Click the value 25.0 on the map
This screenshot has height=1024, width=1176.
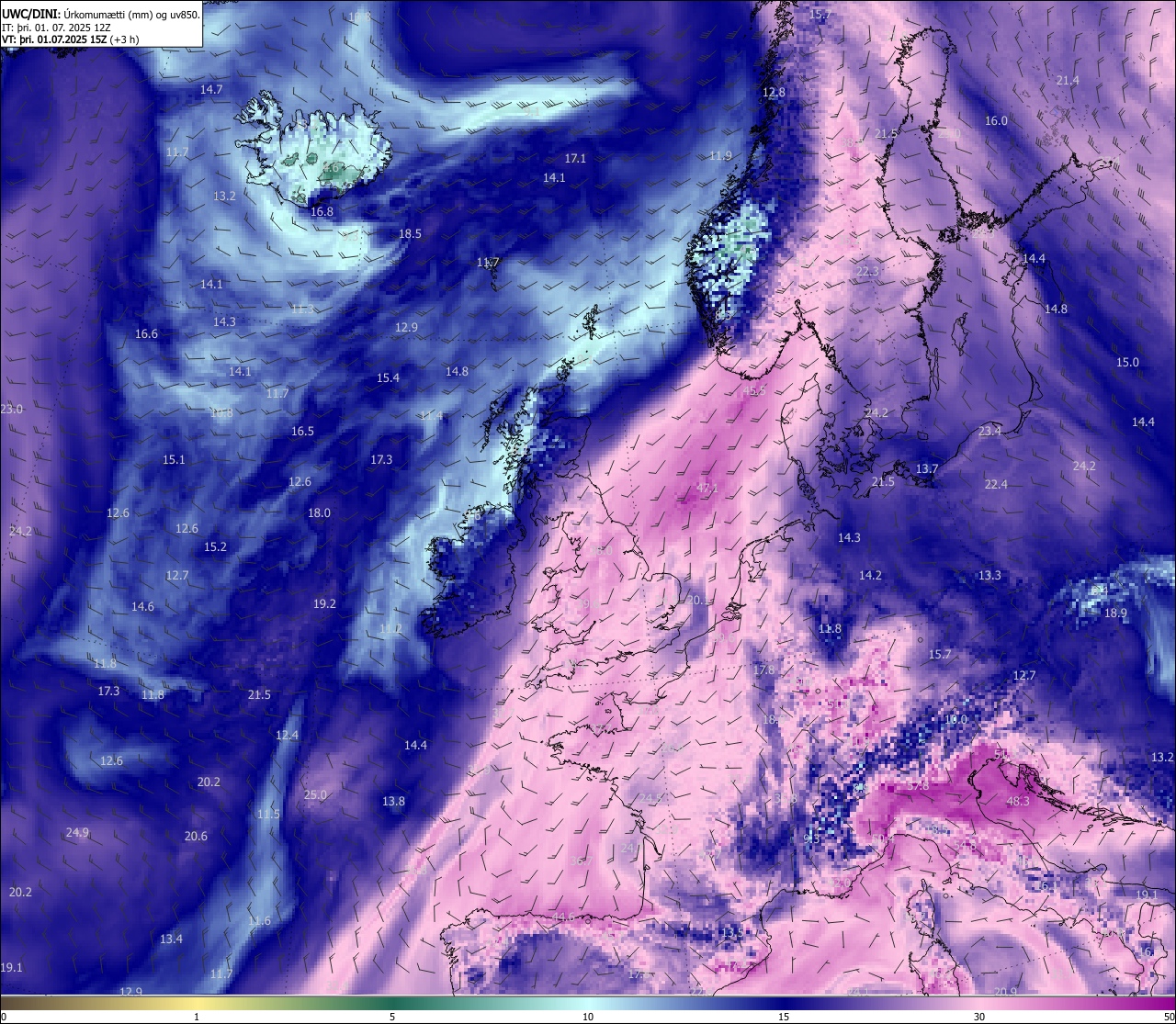pyautogui.click(x=315, y=795)
